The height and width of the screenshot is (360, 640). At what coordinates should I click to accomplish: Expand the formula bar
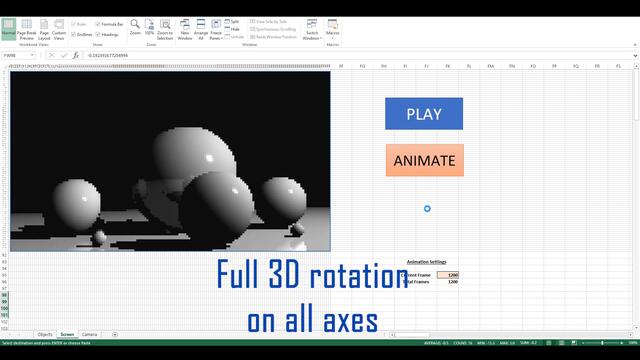click(x=635, y=56)
